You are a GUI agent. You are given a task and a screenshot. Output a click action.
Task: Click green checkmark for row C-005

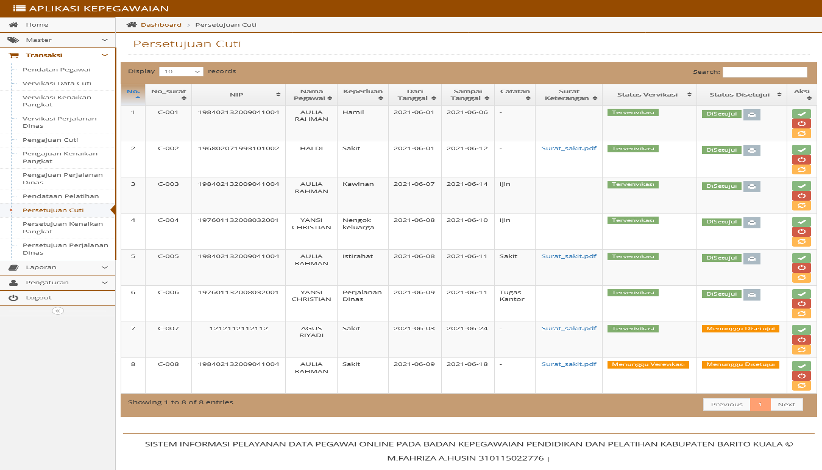pos(801,258)
